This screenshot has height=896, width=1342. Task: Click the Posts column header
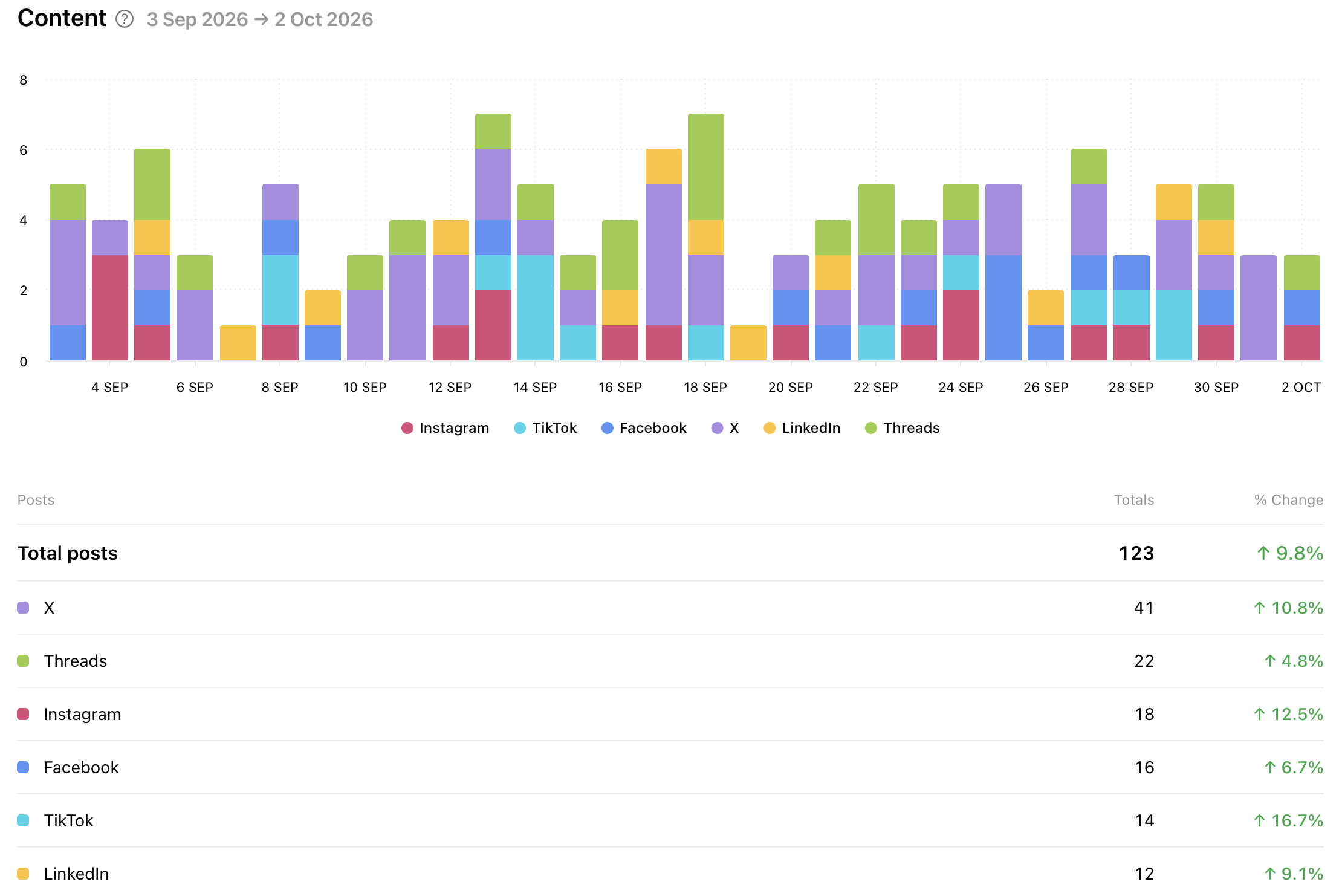36,500
